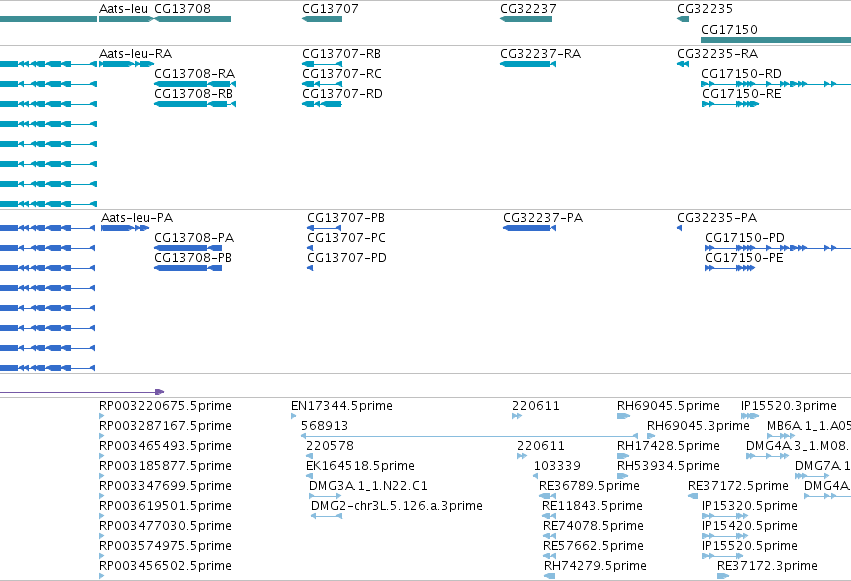Select transcript CG13708-RA
Image resolution: width=851 pixels, height=581 pixels.
click(x=194, y=74)
